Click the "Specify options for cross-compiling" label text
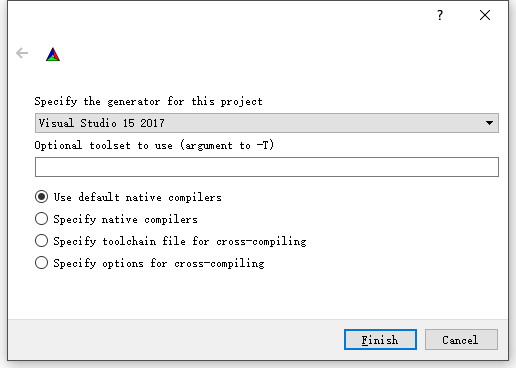Viewport: 516px width, 368px height. tap(159, 263)
